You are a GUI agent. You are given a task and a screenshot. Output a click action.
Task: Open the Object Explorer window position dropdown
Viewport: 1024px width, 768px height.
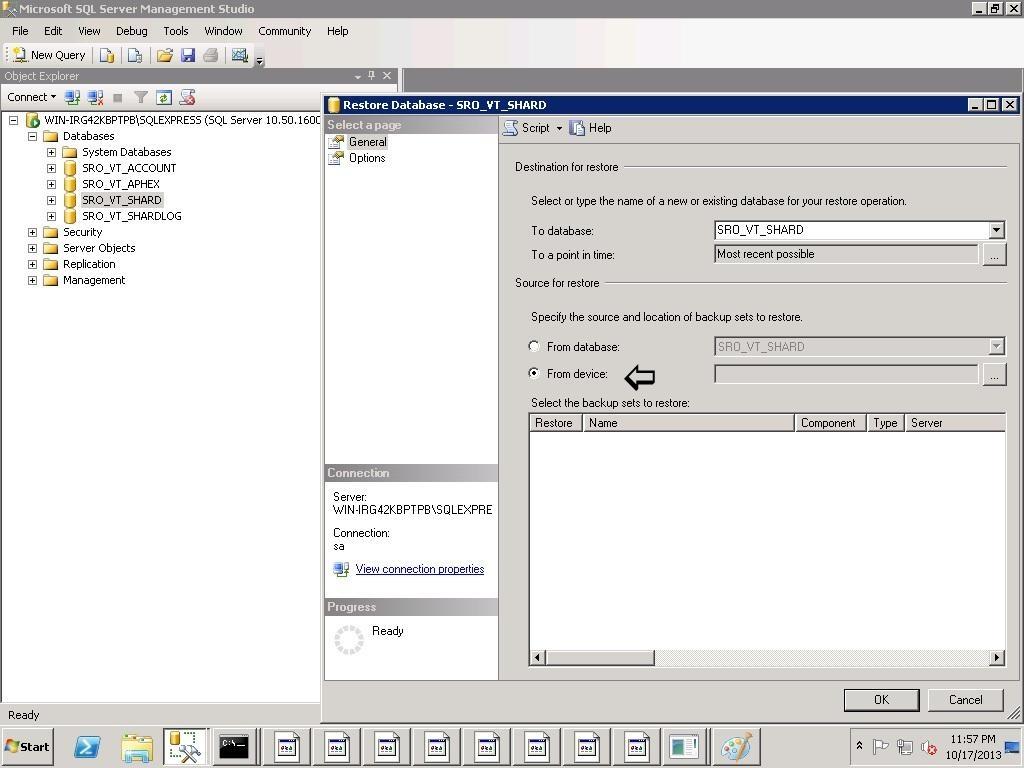(358, 76)
